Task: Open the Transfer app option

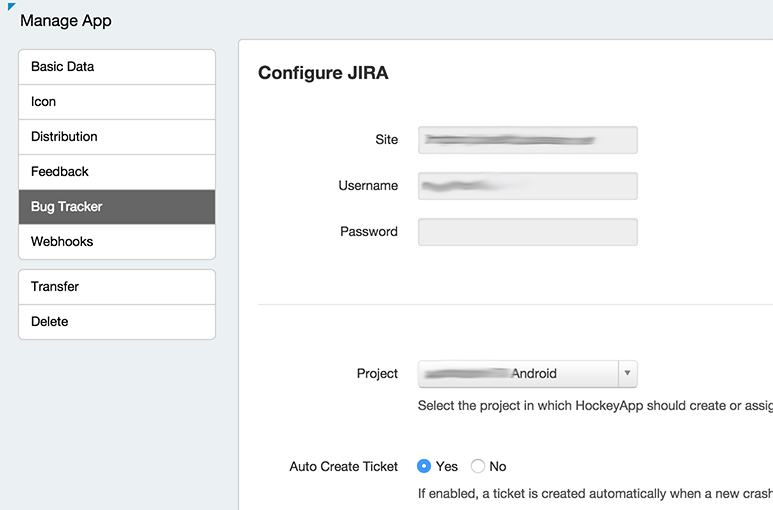Action: pos(117,287)
